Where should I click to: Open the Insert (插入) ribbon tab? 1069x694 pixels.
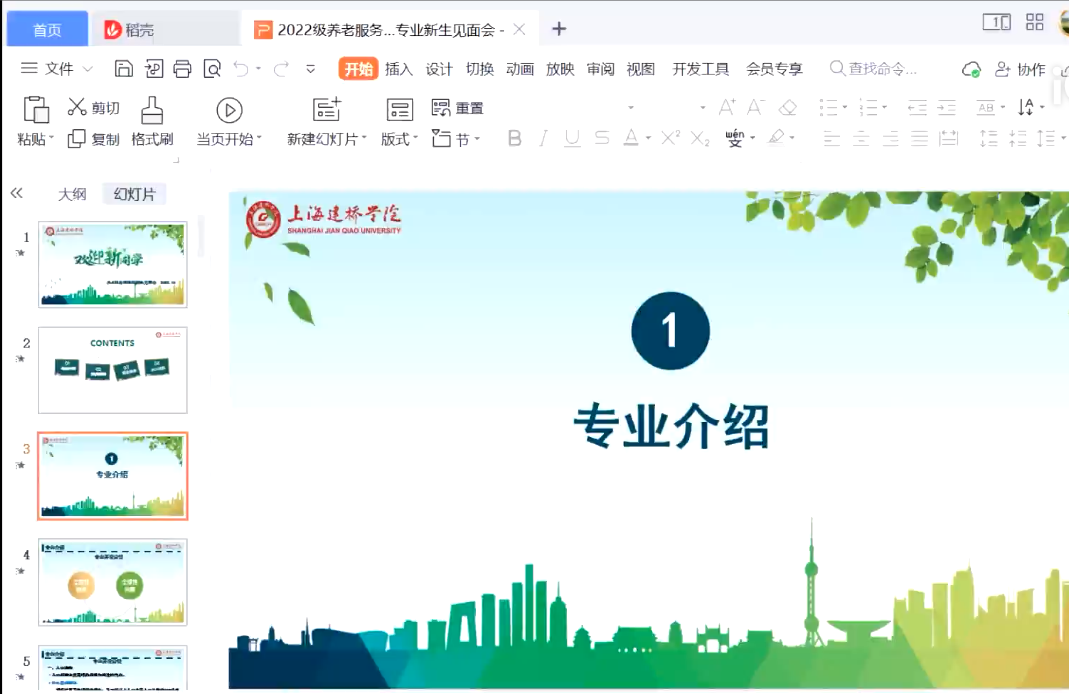pos(399,69)
